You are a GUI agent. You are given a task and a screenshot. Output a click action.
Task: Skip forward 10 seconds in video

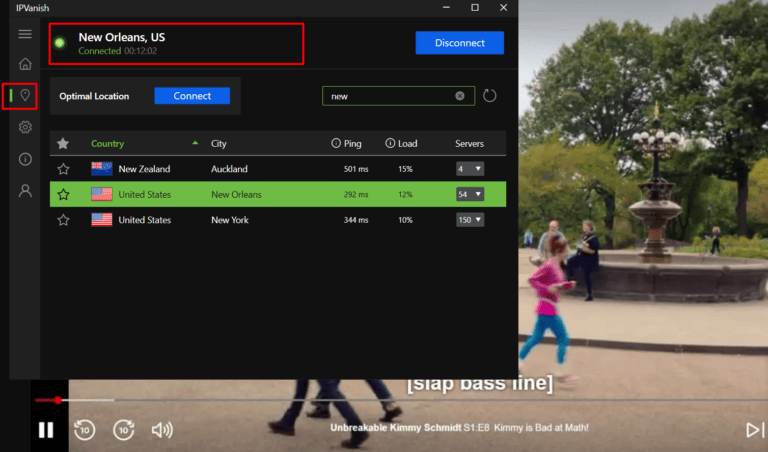point(123,430)
